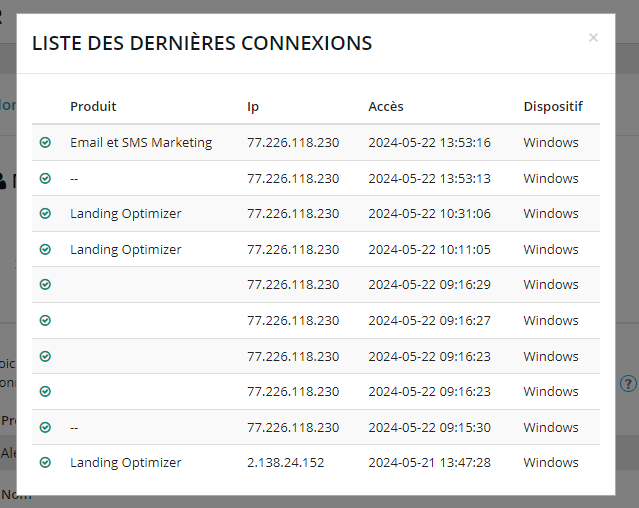Click the Liste des dernières connexions title
Viewport: 639px width, 508px height.
click(x=202, y=43)
